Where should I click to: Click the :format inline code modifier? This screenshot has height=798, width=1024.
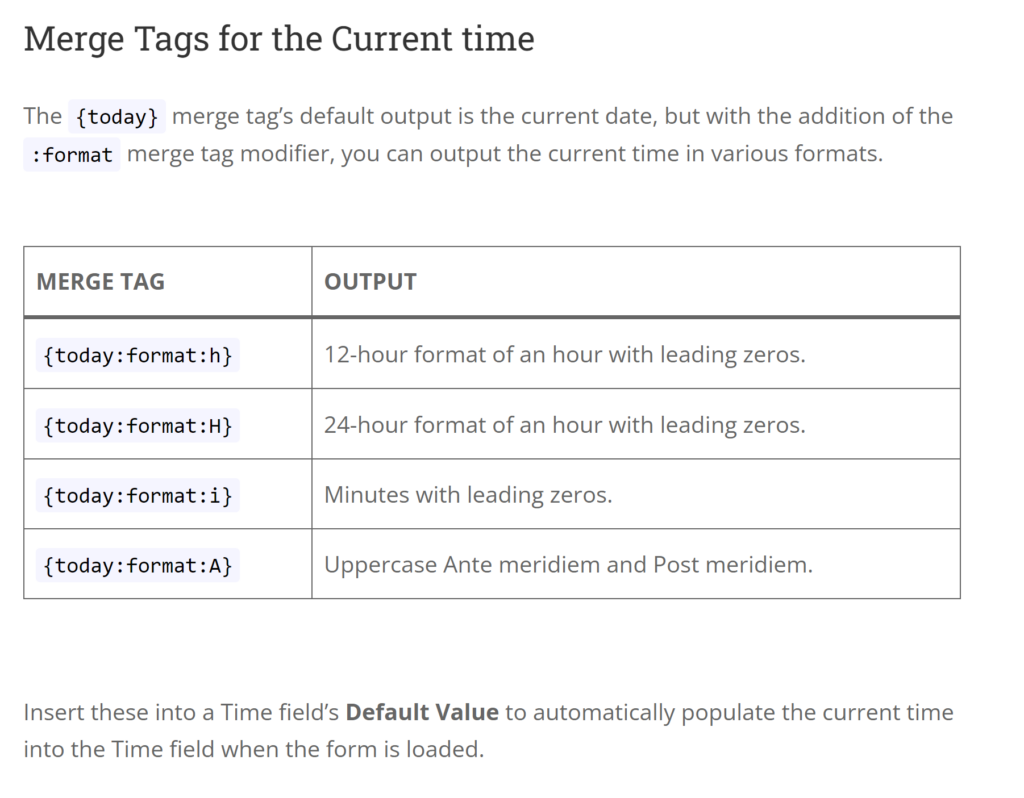(72, 156)
